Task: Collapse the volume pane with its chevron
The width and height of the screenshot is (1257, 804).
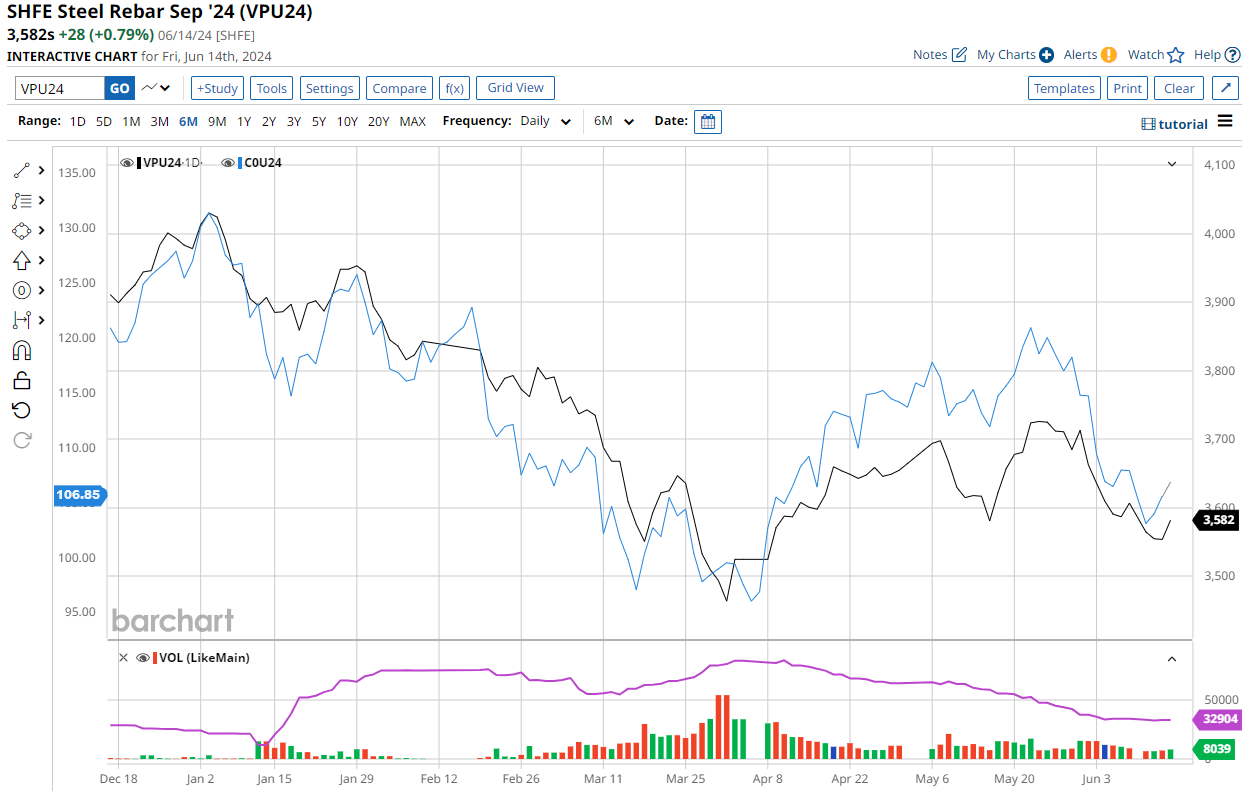Action: tap(1172, 658)
